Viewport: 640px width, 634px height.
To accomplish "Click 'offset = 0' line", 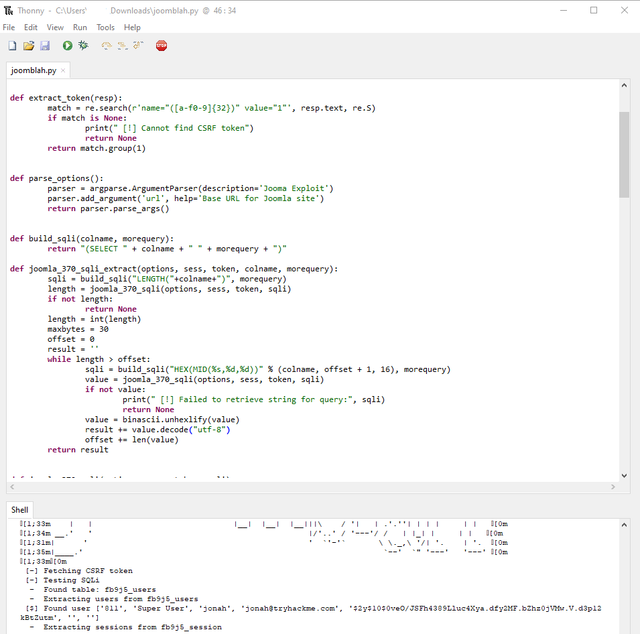I will point(71,339).
